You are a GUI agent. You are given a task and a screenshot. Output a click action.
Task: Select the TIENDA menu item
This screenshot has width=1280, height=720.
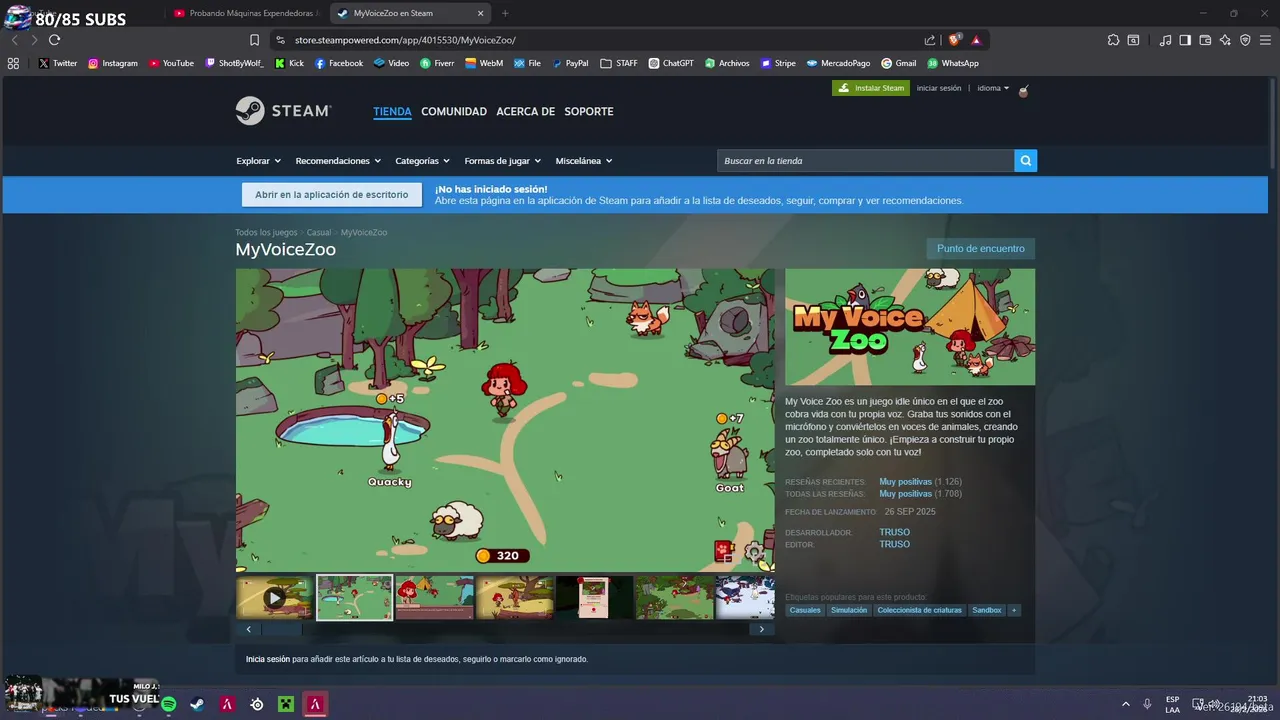click(x=392, y=111)
